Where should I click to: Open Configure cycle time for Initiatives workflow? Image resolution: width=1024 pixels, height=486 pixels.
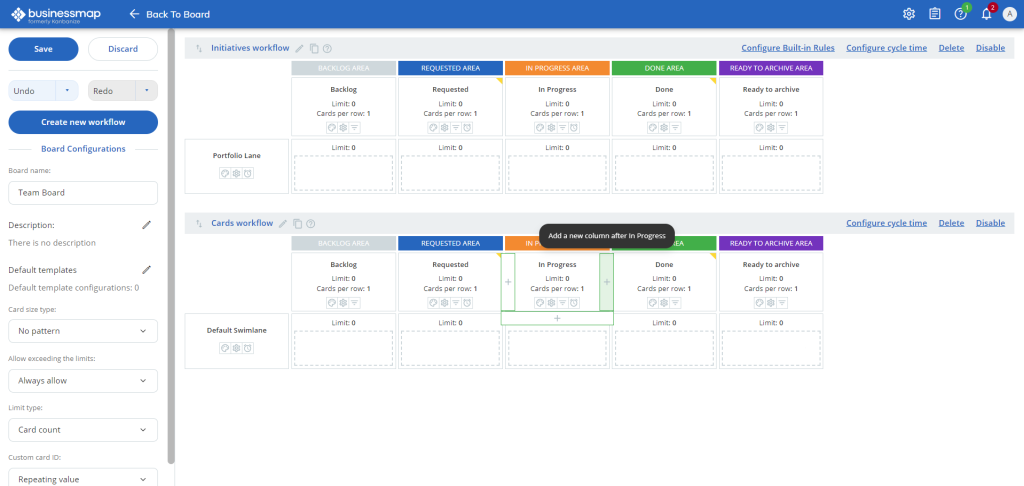[886, 48]
